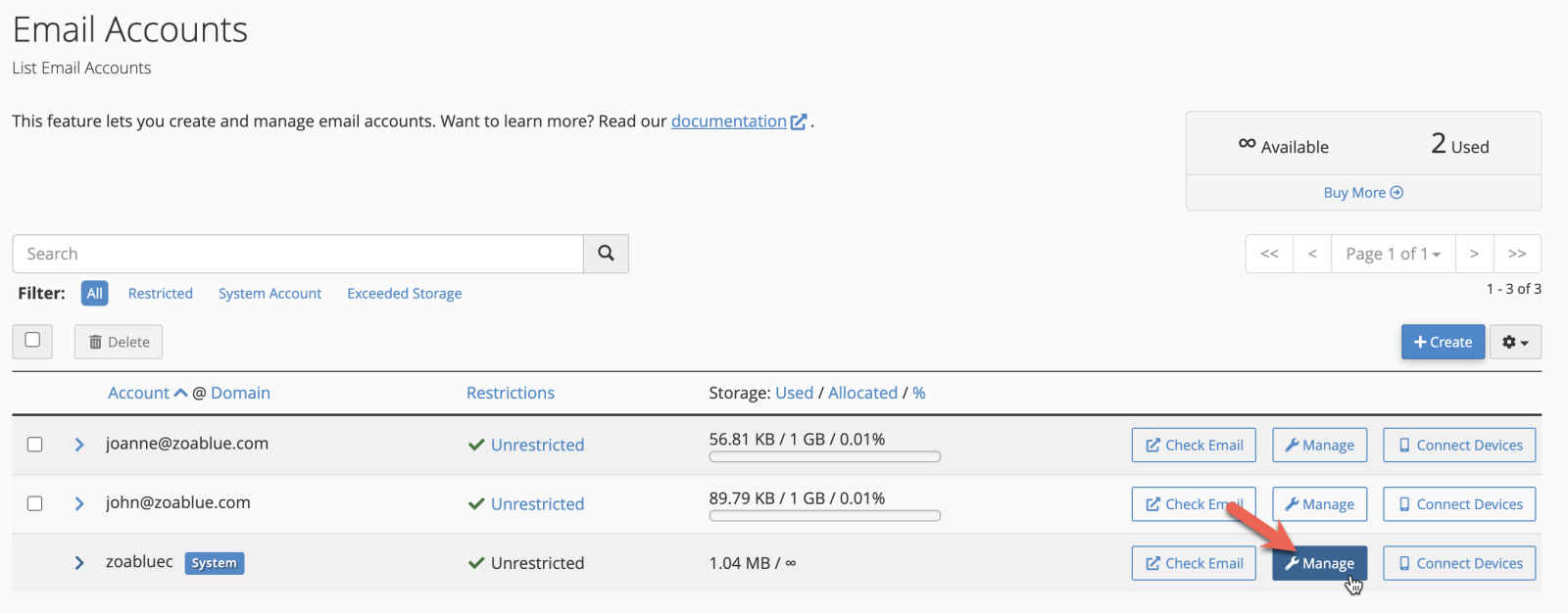This screenshot has width=1568, height=613.
Task: Open the gear settings dropdown
Action: tap(1515, 342)
